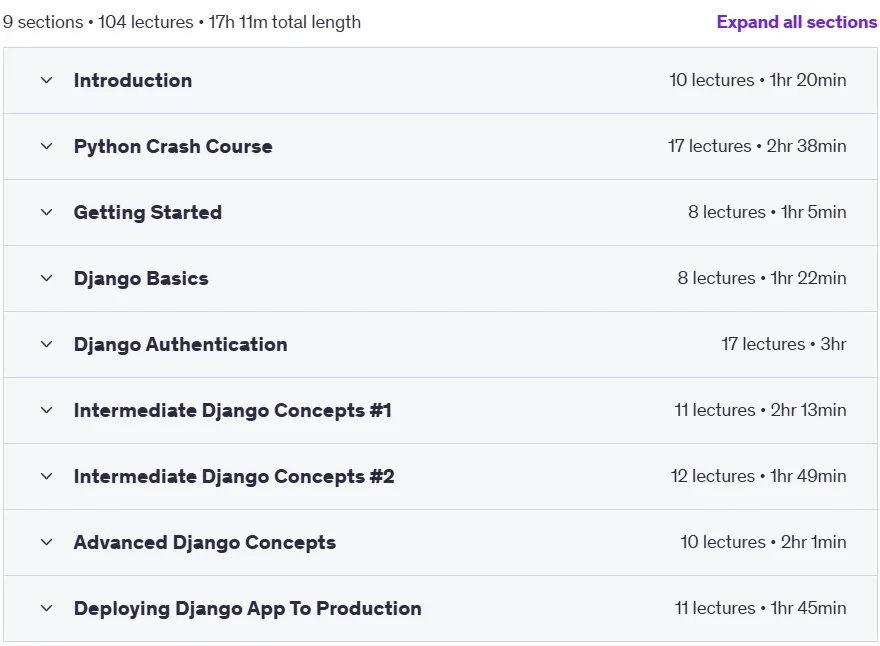The height and width of the screenshot is (646, 880).
Task: Expand Python Crash Course chevron arrow
Action: point(47,146)
